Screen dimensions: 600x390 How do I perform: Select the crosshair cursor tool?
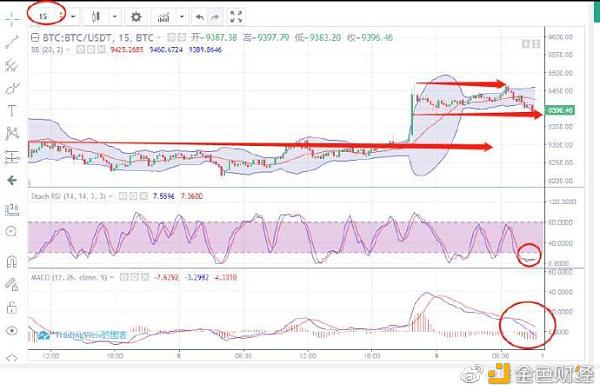(12, 19)
